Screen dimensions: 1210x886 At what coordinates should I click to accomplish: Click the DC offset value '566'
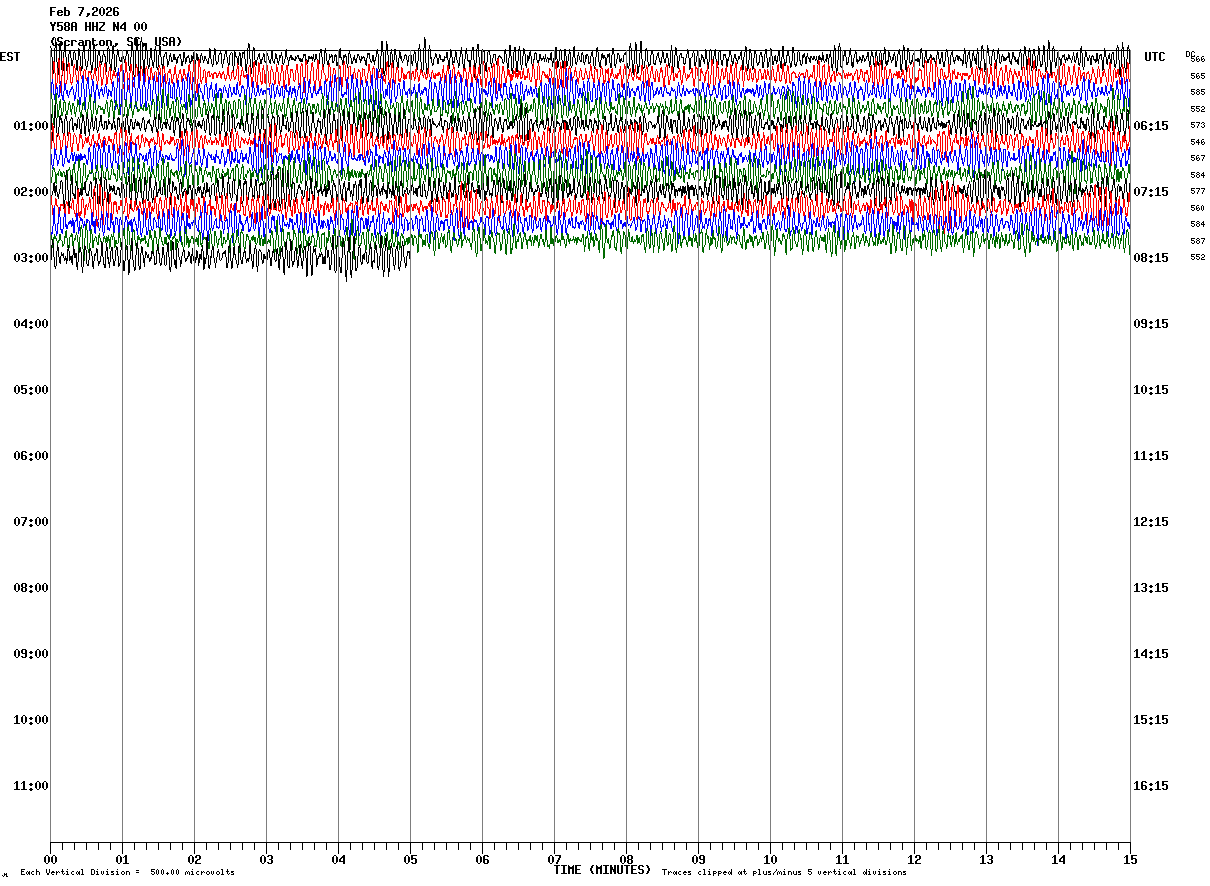click(x=1198, y=60)
